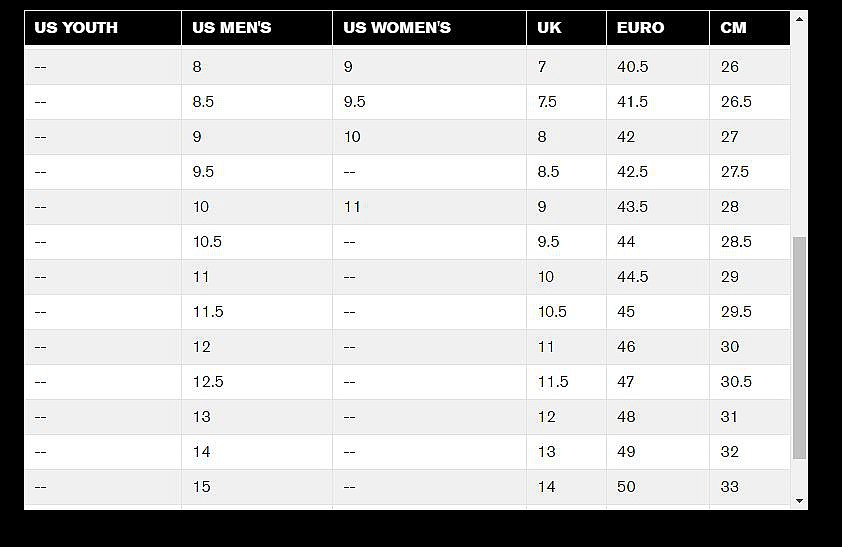
Task: Click the US Women's 11 cell
Action: tap(352, 207)
